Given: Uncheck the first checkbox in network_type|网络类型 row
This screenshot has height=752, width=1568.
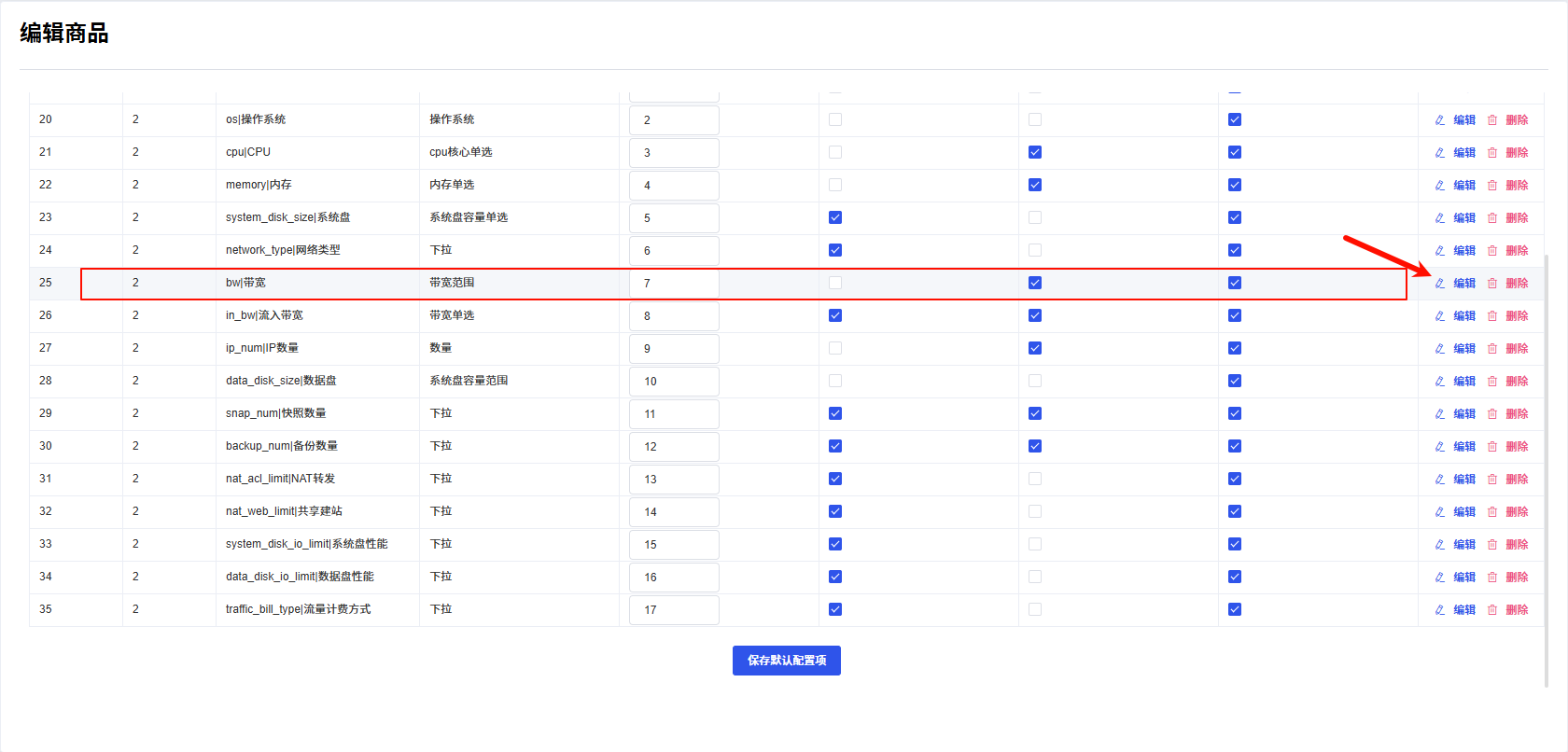Looking at the screenshot, I should point(835,250).
